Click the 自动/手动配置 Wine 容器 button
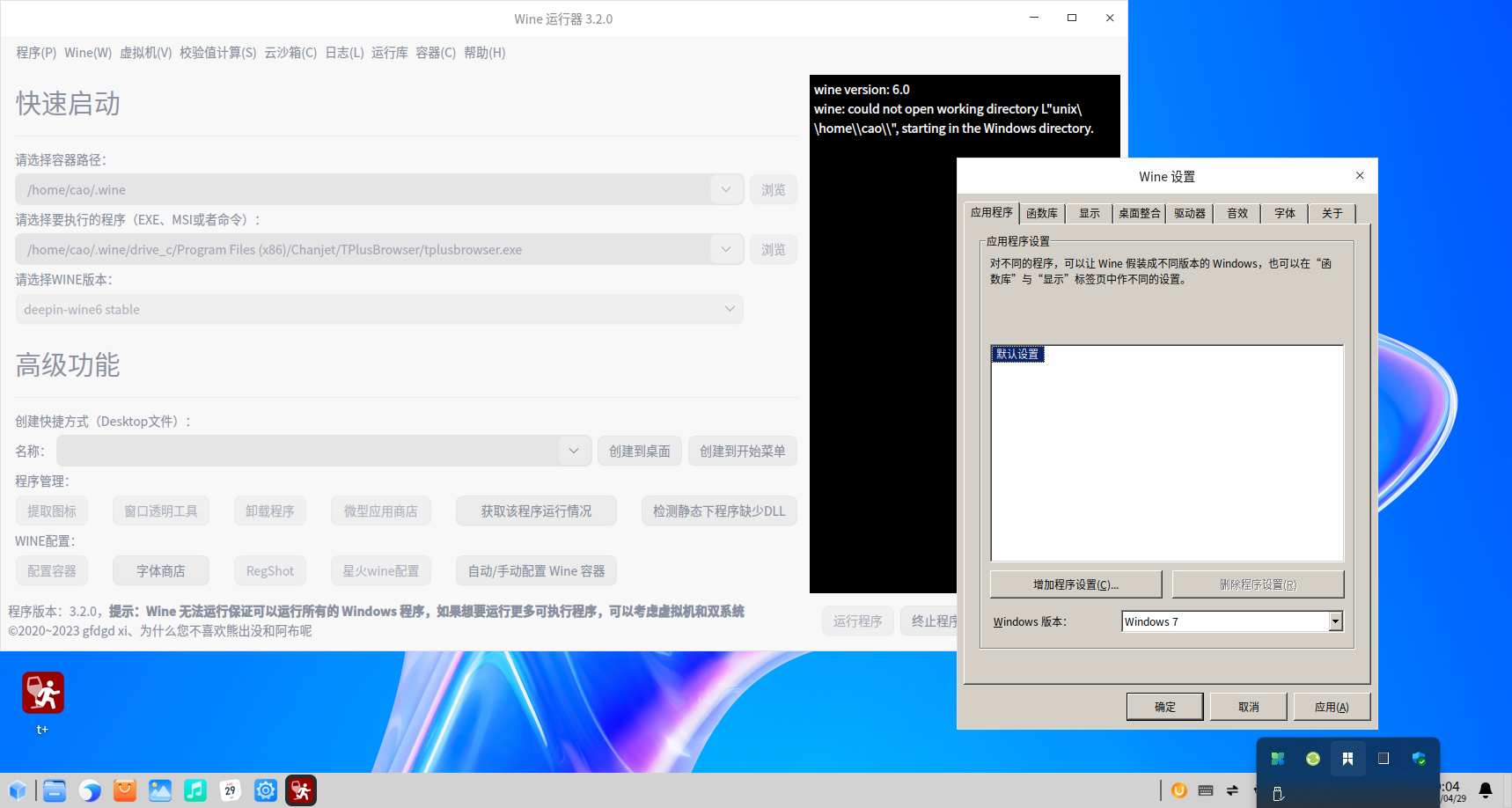 pos(536,570)
